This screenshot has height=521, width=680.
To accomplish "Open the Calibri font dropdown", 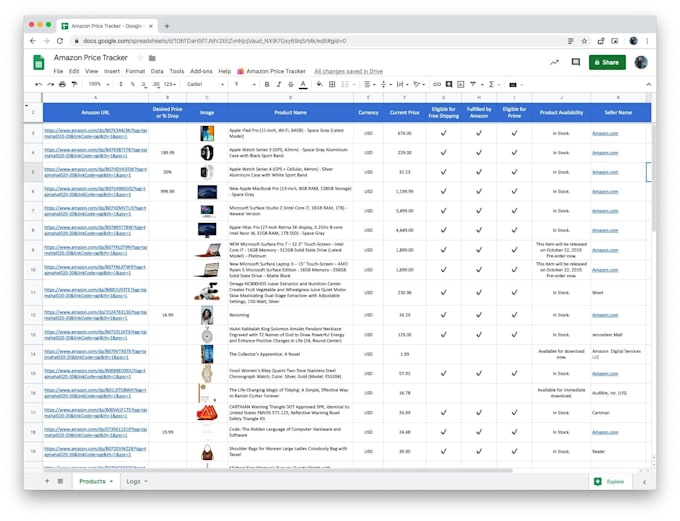I will pos(206,84).
